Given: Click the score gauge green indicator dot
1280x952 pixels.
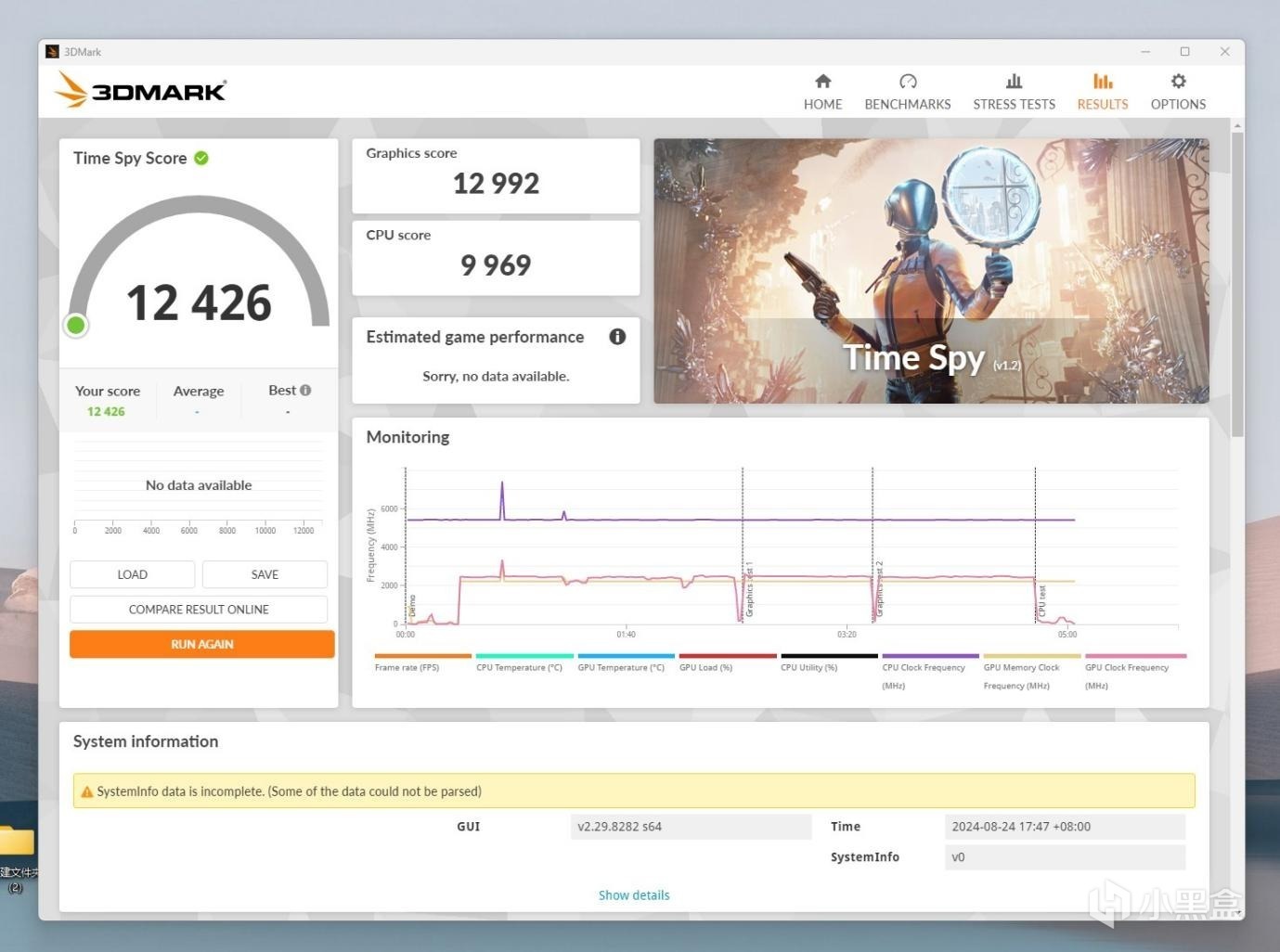Looking at the screenshot, I should pyautogui.click(x=76, y=325).
